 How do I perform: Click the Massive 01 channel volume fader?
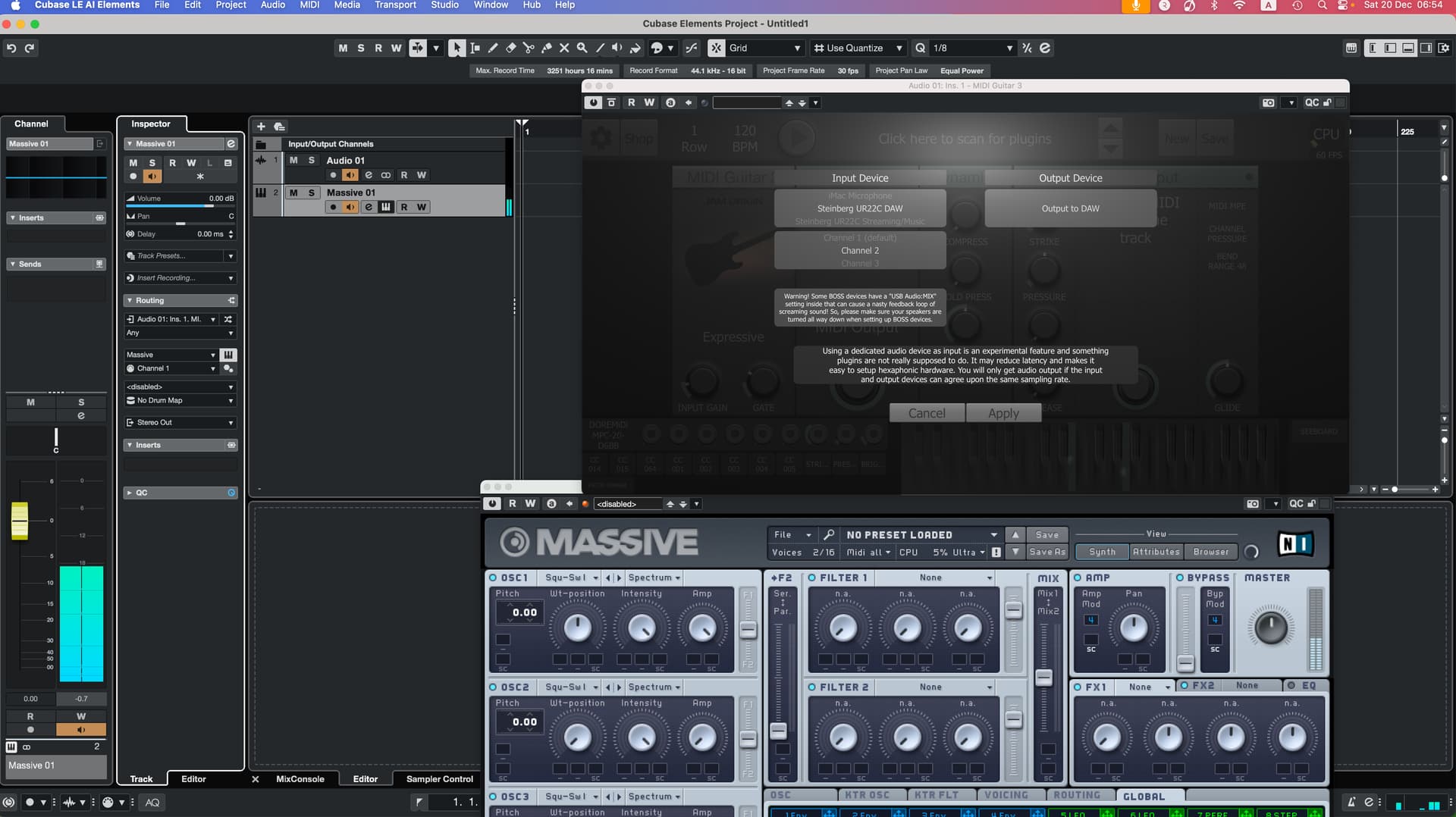(x=20, y=521)
